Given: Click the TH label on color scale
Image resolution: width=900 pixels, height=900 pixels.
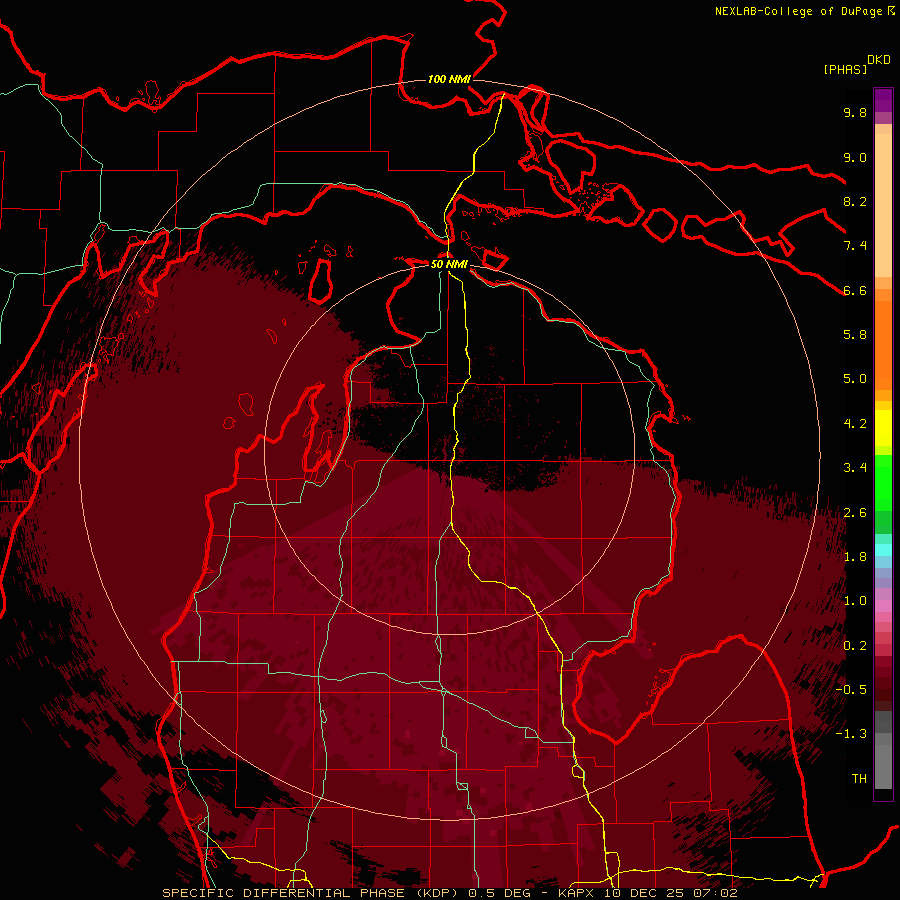Looking at the screenshot, I should (x=859, y=779).
